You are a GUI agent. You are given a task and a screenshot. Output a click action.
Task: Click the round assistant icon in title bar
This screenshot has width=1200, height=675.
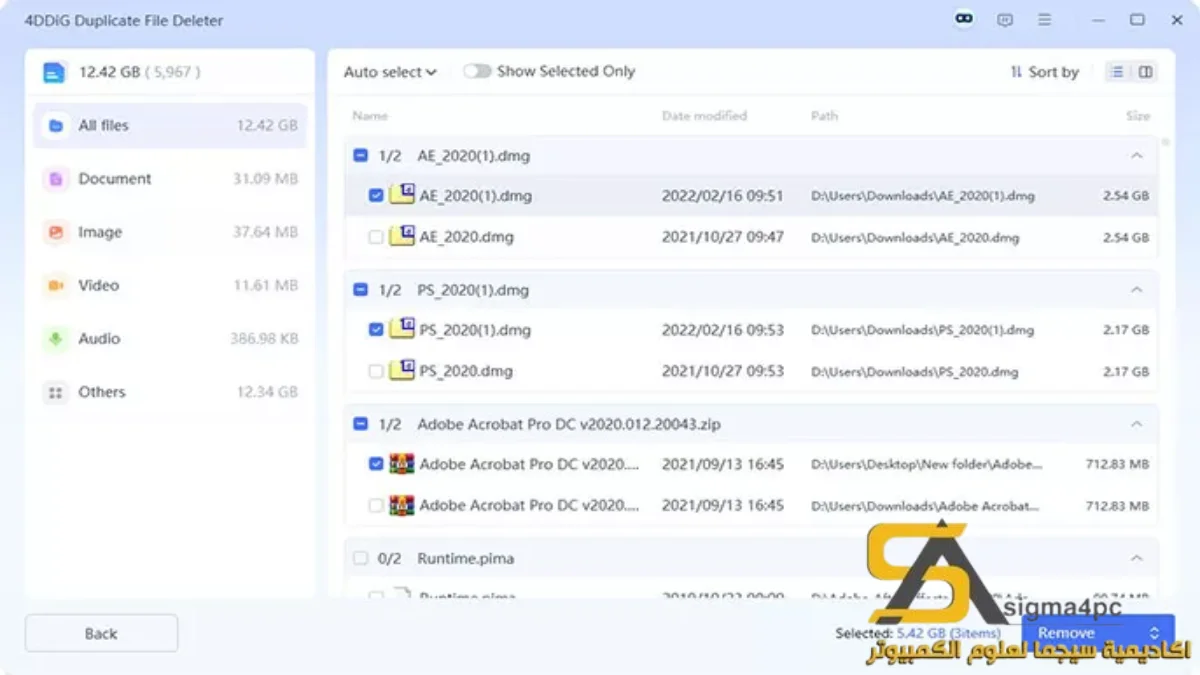tap(964, 19)
